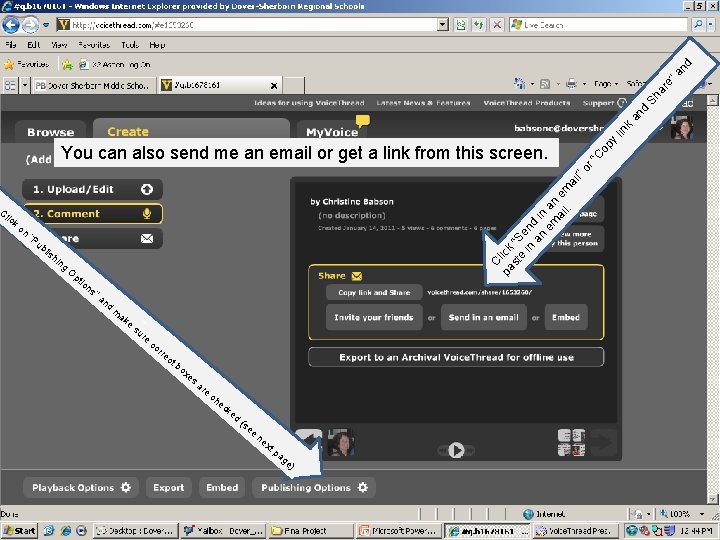Open the Page dropdown in command bar
Viewport: 720px width, 540px height.
coord(606,84)
